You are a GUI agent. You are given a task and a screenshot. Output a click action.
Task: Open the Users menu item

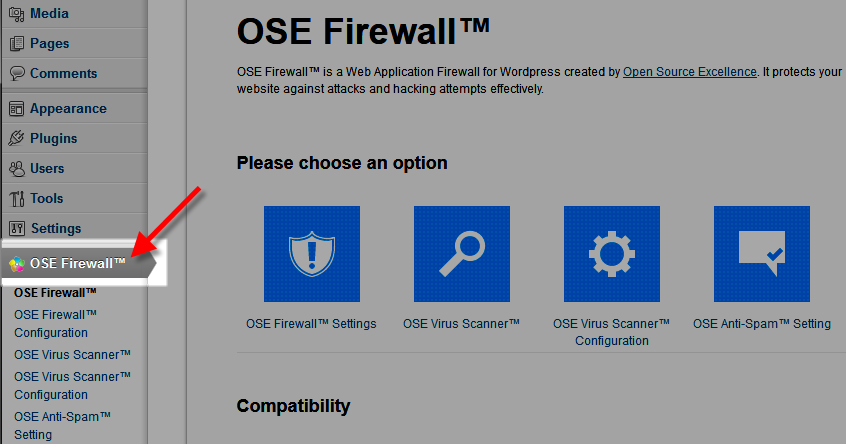click(47, 169)
